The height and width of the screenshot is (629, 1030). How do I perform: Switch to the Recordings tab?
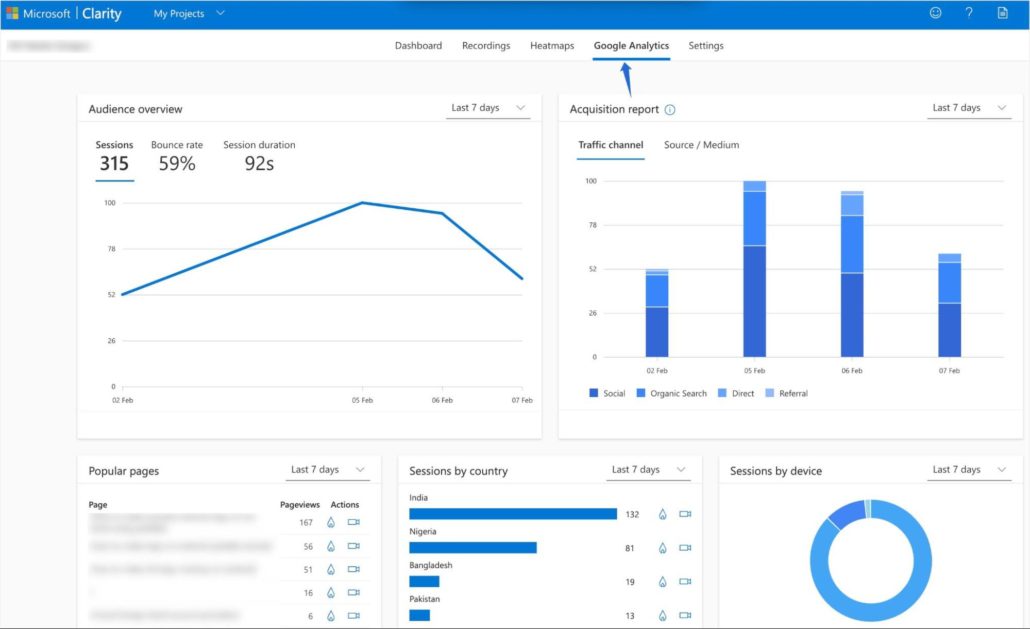click(x=486, y=45)
